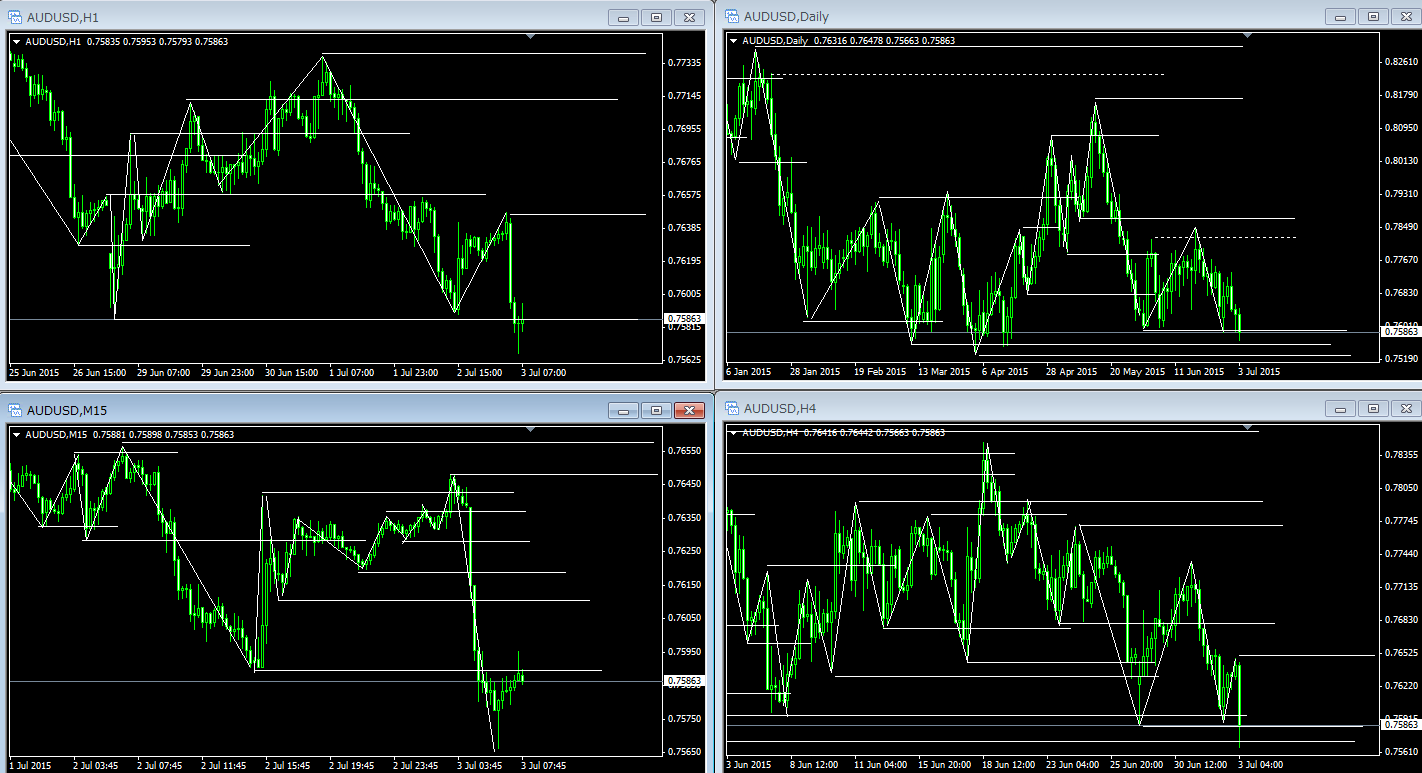Image resolution: width=1422 pixels, height=773 pixels.
Task: Click the 0.75863 price tag on Daily chart
Action: [x=1399, y=331]
